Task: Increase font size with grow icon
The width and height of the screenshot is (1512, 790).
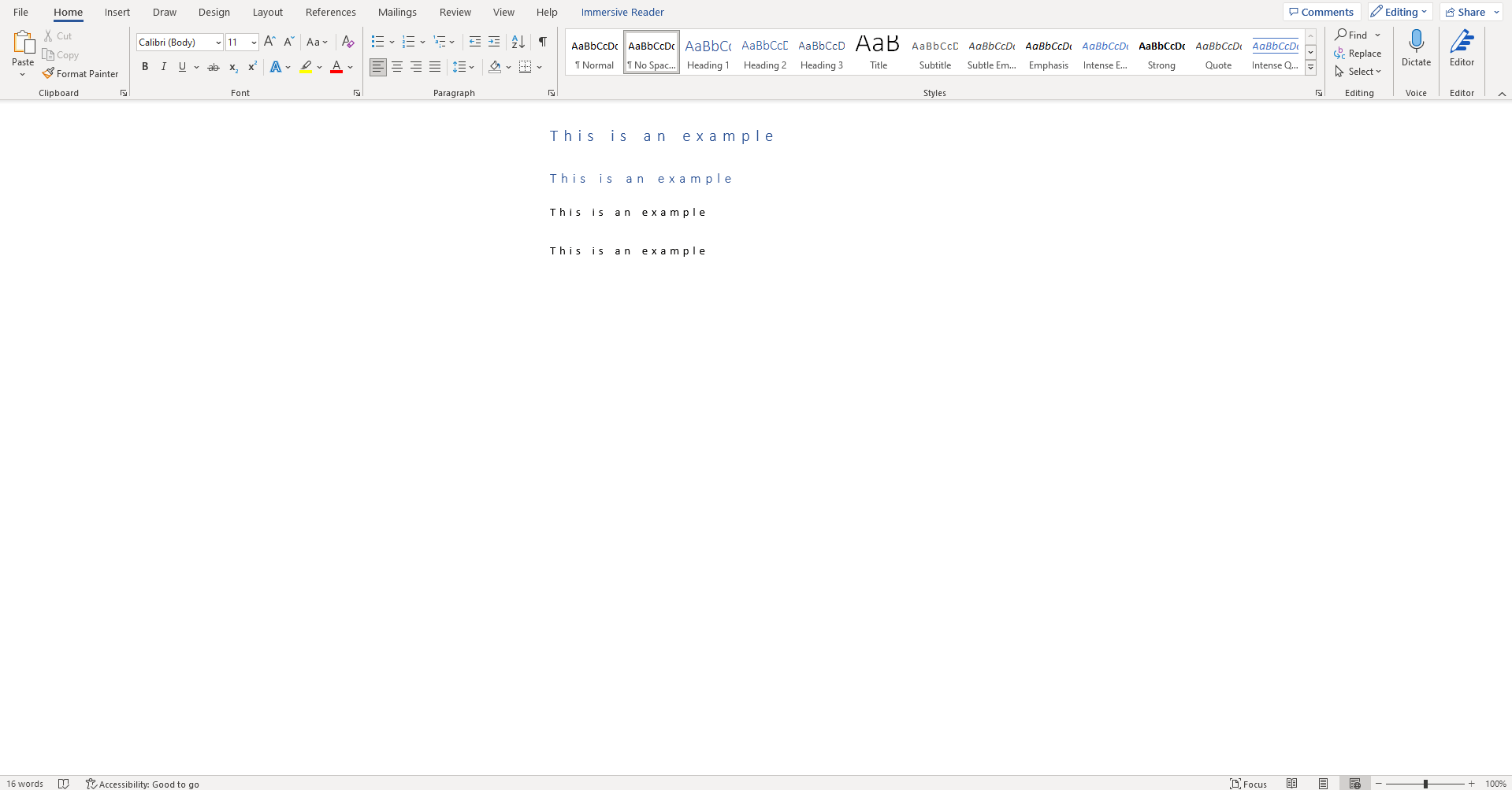Action: coord(269,42)
